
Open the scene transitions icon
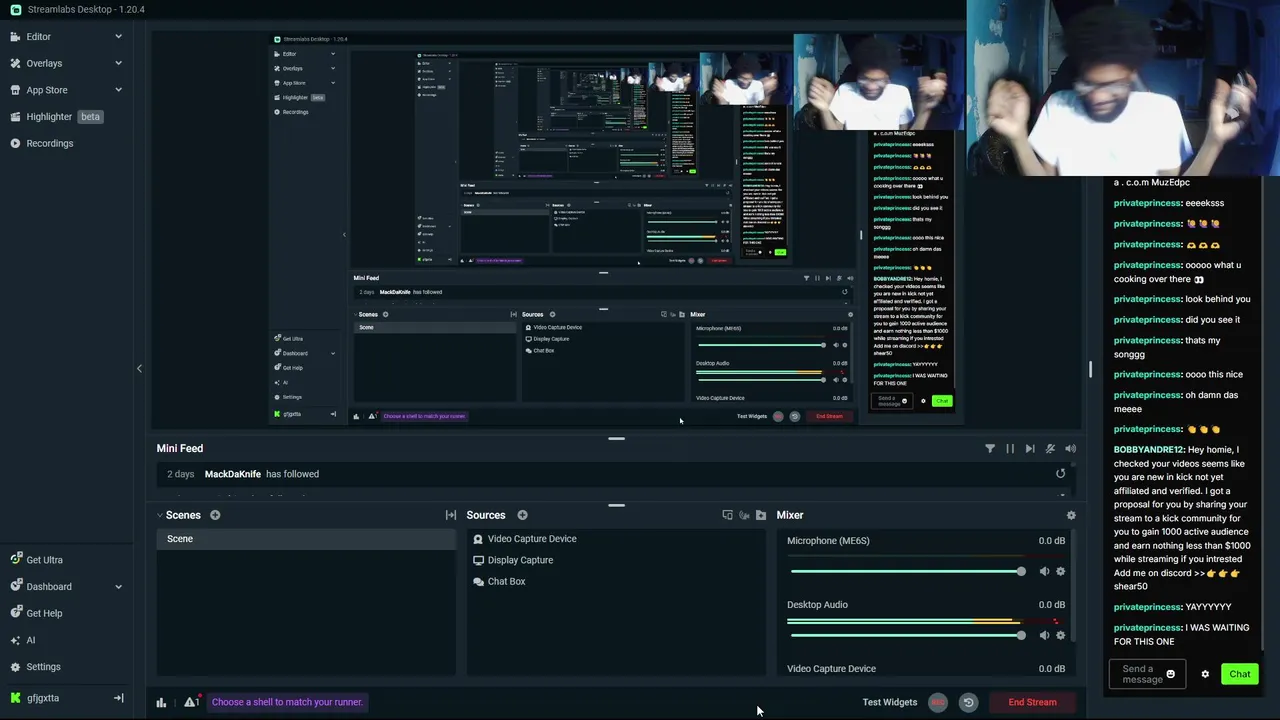[x=451, y=515]
